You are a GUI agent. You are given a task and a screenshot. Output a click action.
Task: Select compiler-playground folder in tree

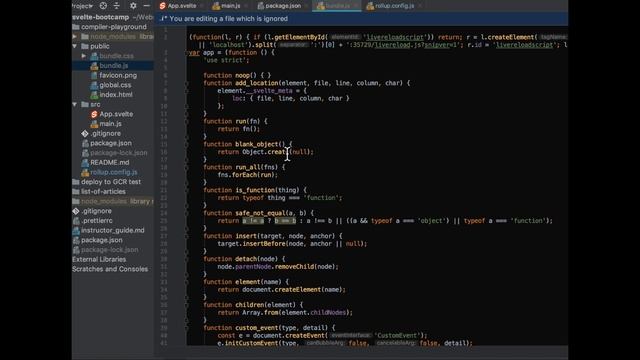[x=113, y=27]
